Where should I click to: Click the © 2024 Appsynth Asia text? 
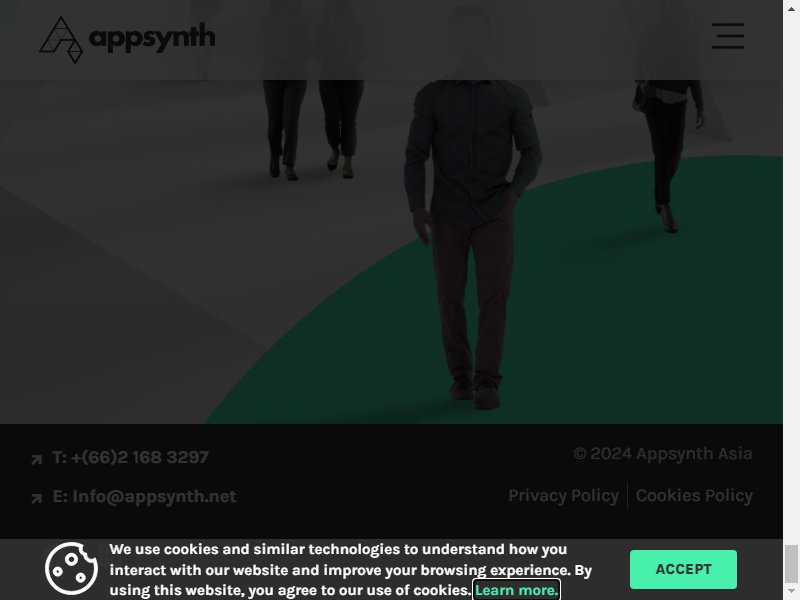pyautogui.click(x=663, y=454)
